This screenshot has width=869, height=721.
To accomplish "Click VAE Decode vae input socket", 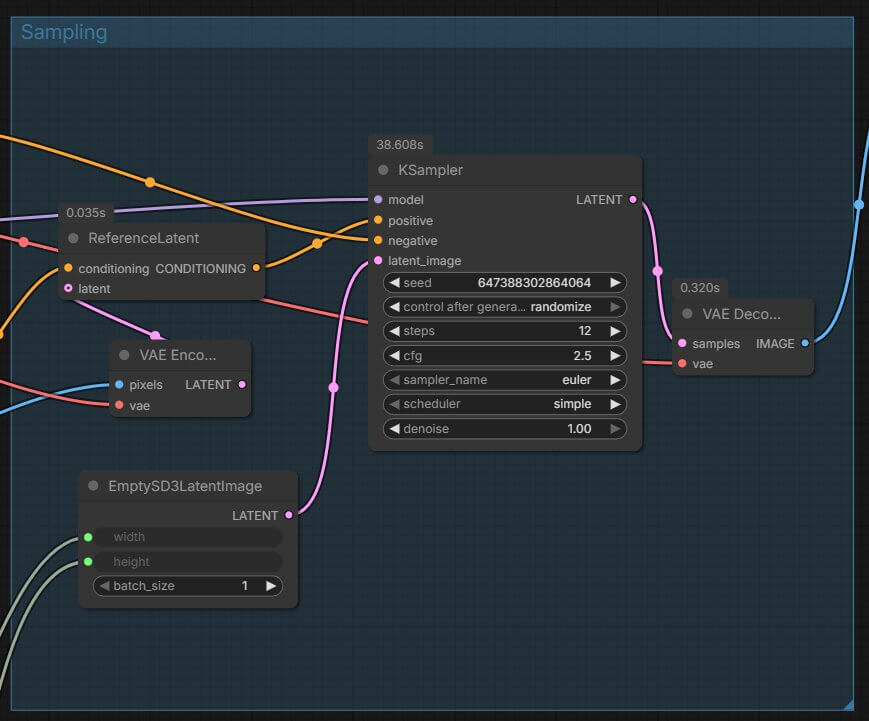I will point(682,364).
